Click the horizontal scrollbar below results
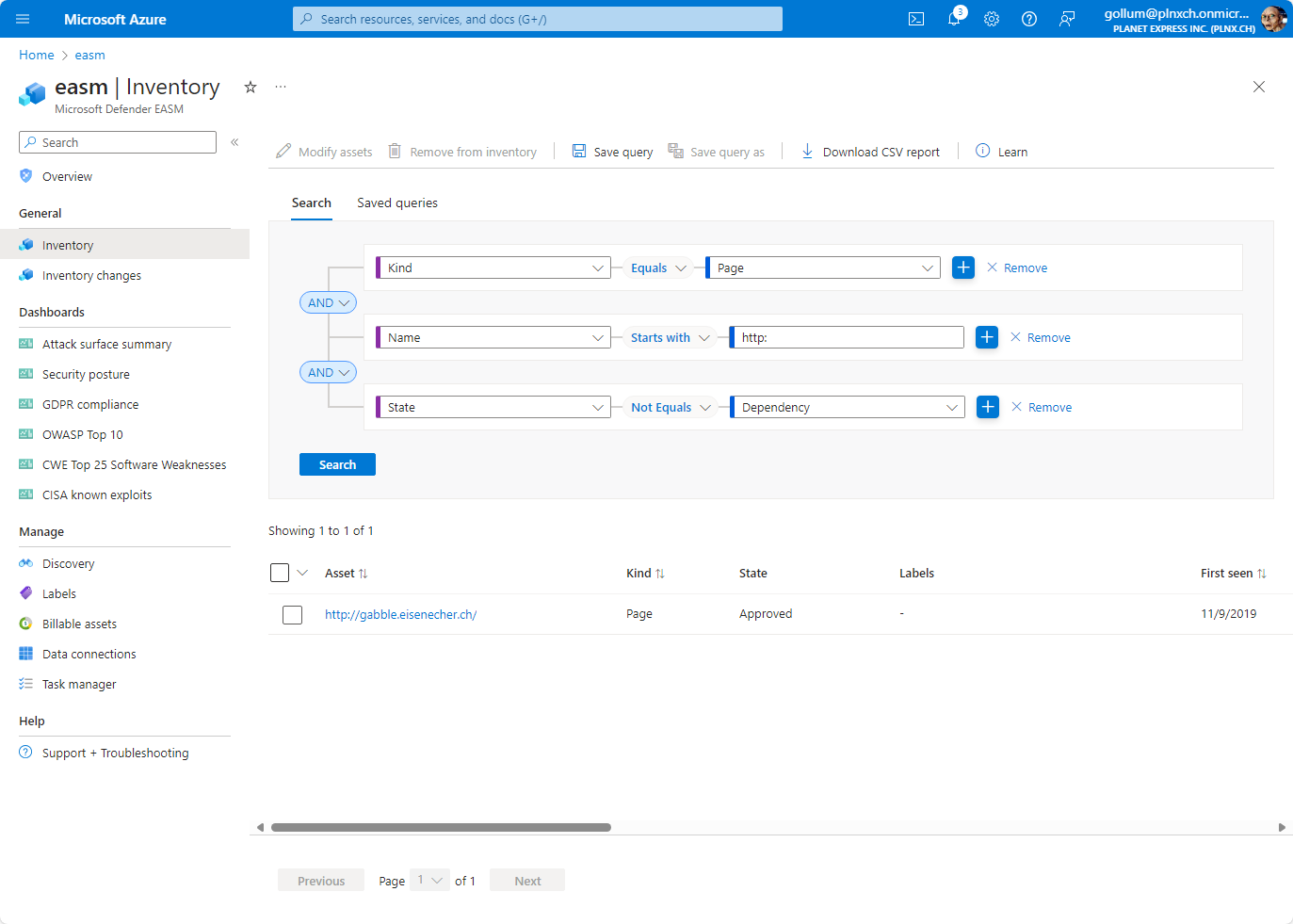1293x924 pixels. coord(441,828)
